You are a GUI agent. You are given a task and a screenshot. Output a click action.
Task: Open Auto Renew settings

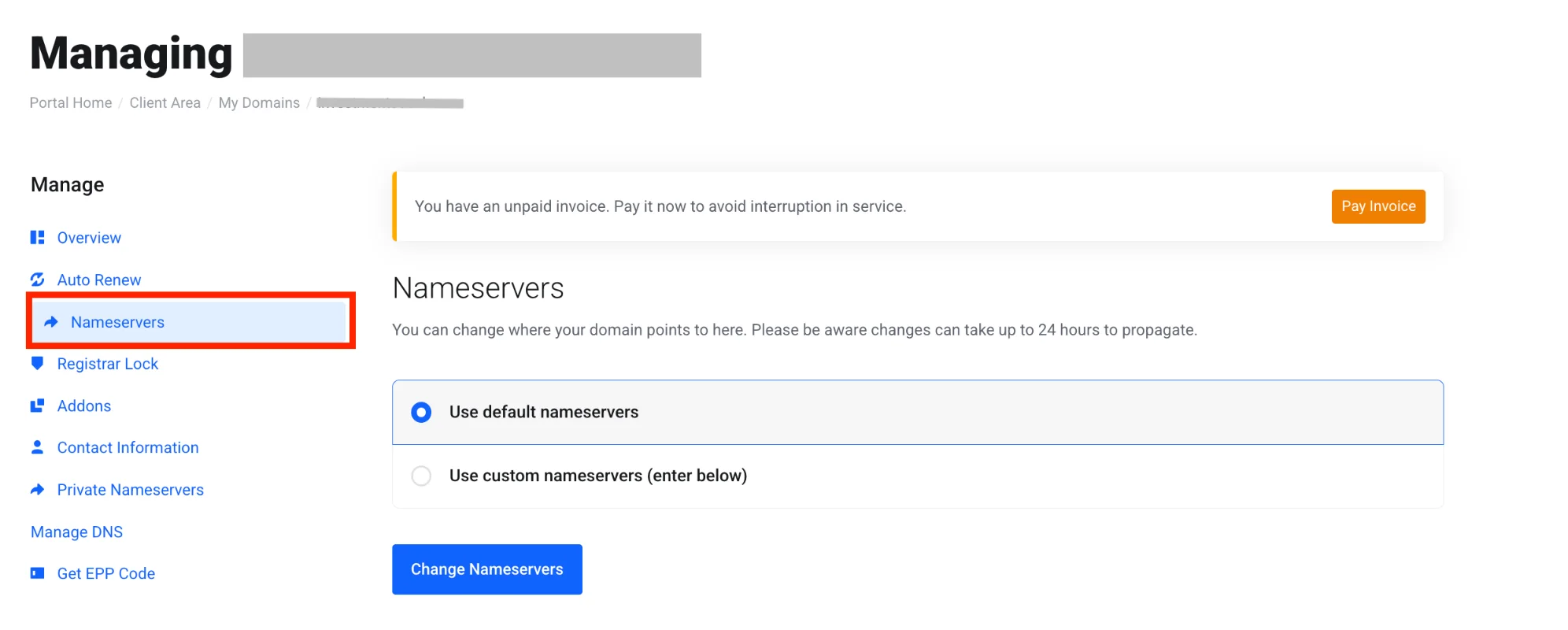[99, 280]
